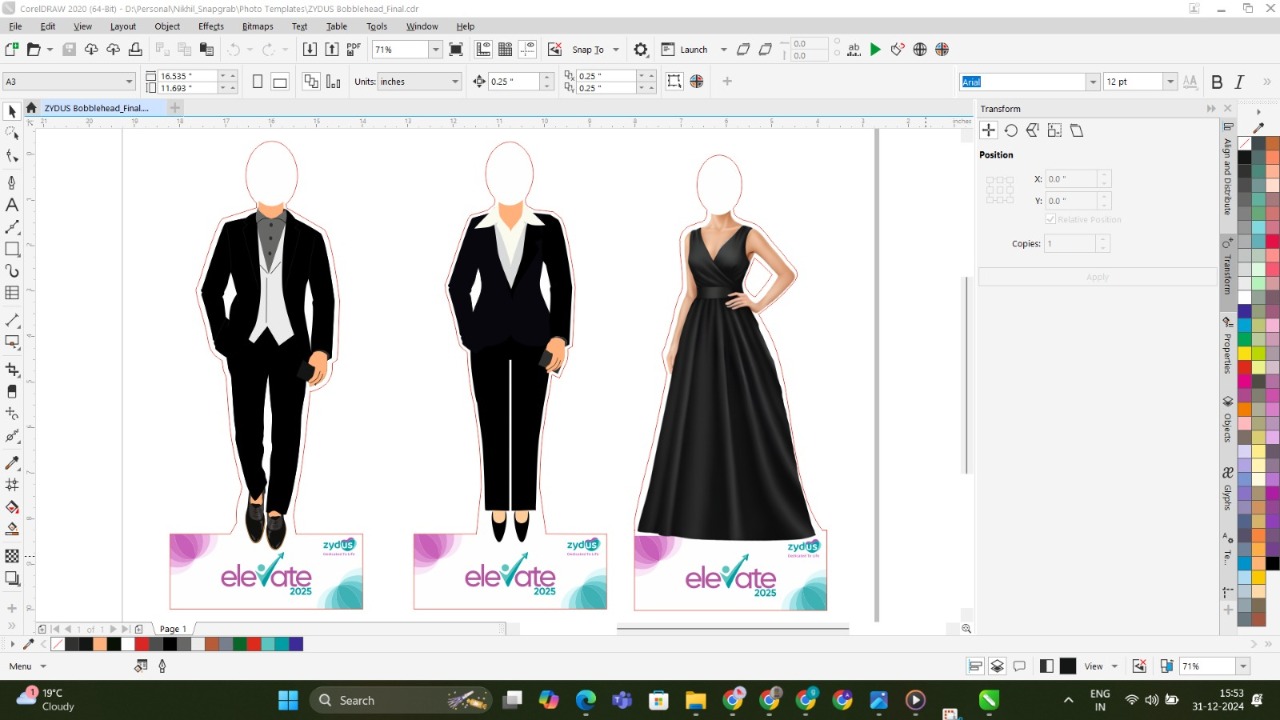
Task: Select the Text tool in toolbox
Action: tap(12, 205)
